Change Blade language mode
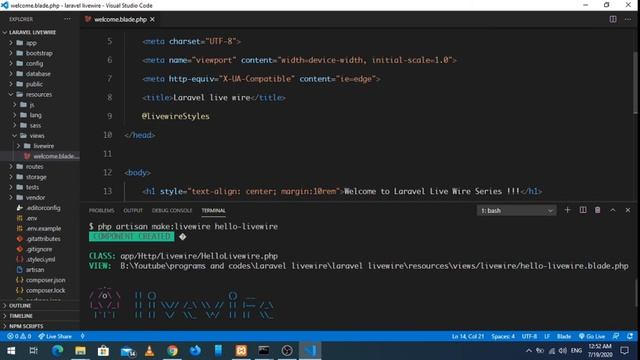The height and width of the screenshot is (360, 640). (x=564, y=336)
